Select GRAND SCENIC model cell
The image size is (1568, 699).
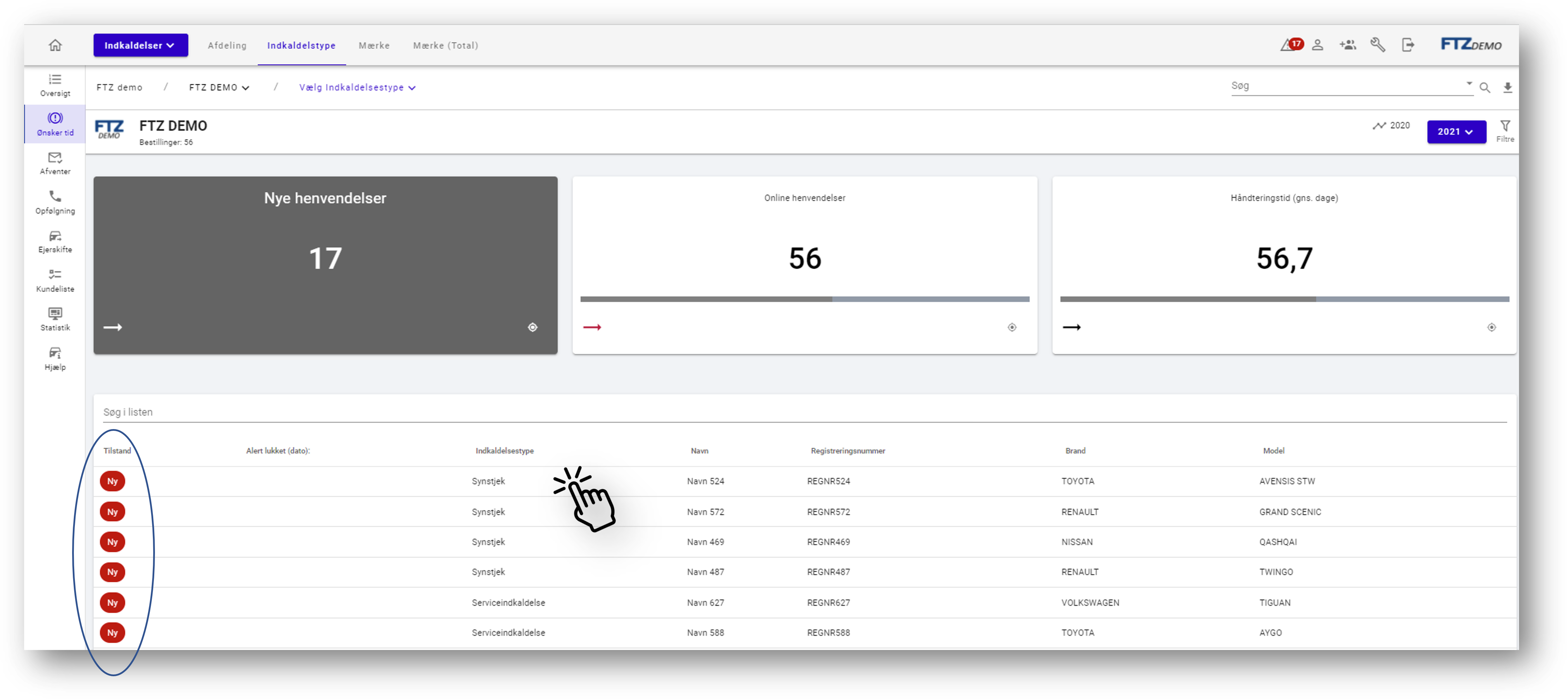click(x=1290, y=512)
